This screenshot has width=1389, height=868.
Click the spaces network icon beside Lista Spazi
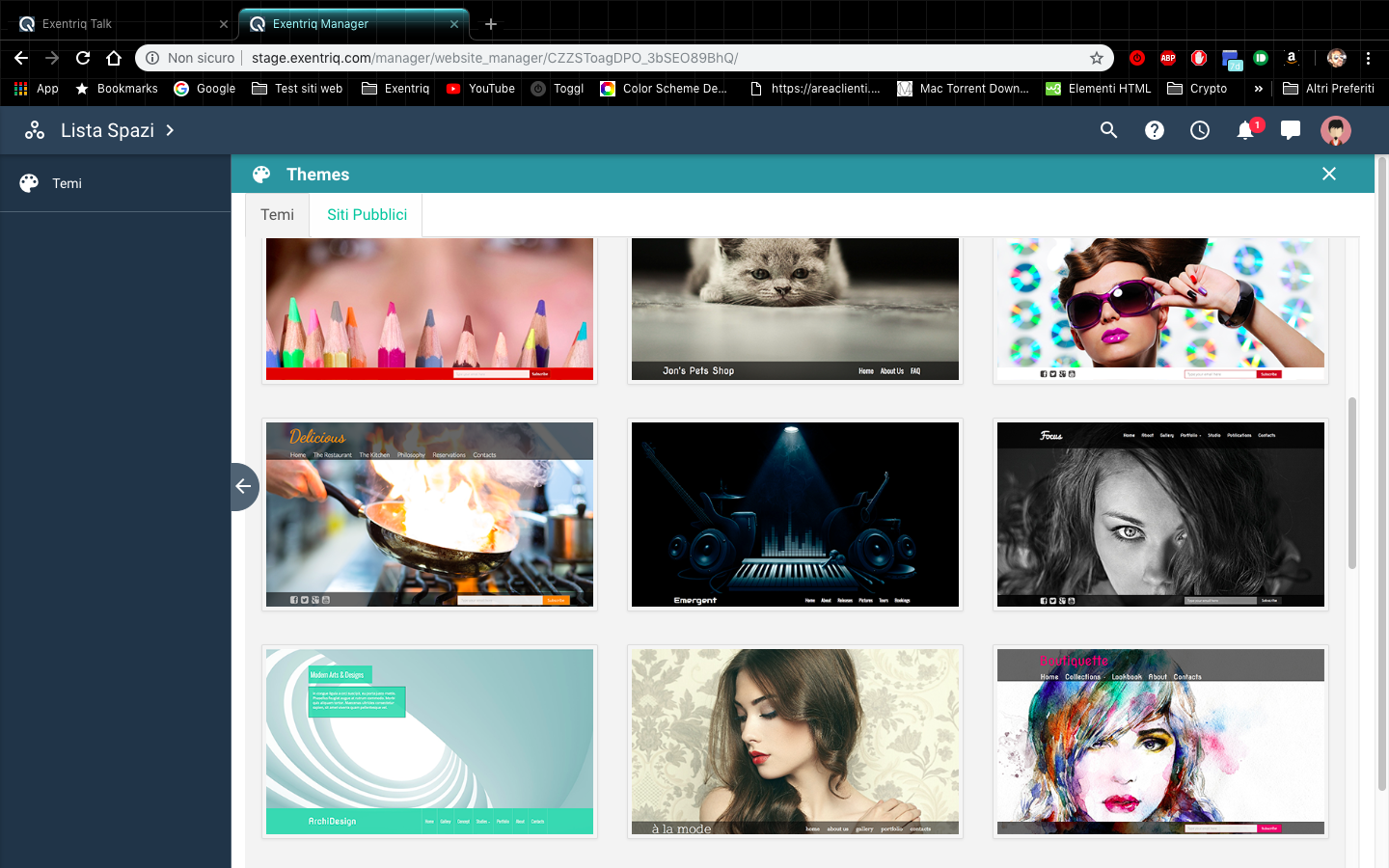(35, 130)
